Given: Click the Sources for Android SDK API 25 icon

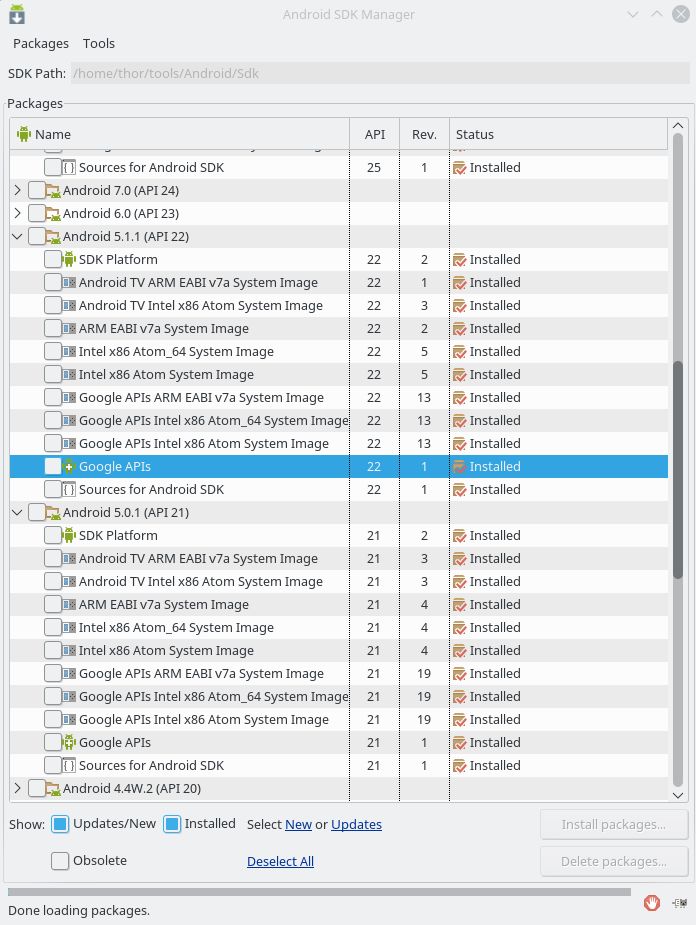Looking at the screenshot, I should coord(69,168).
